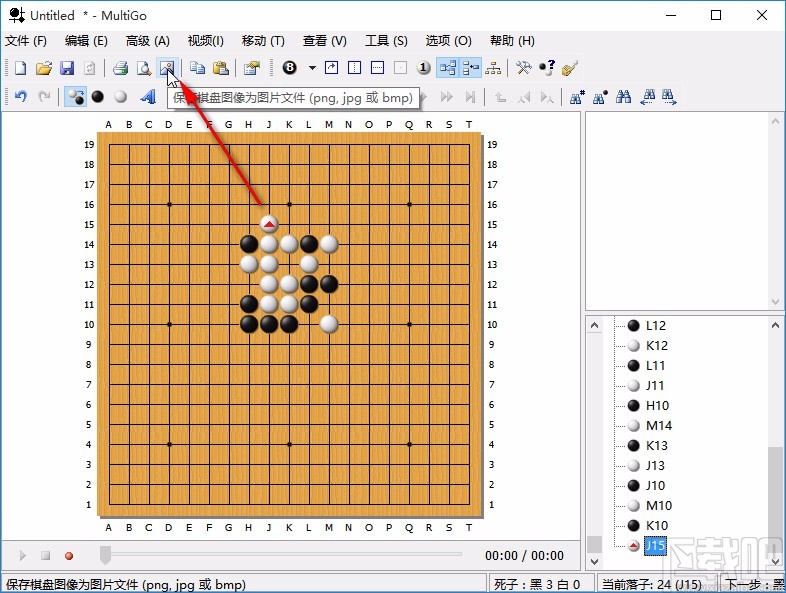This screenshot has width=786, height=593.
Task: Click fast forward moves button
Action: pos(447,97)
